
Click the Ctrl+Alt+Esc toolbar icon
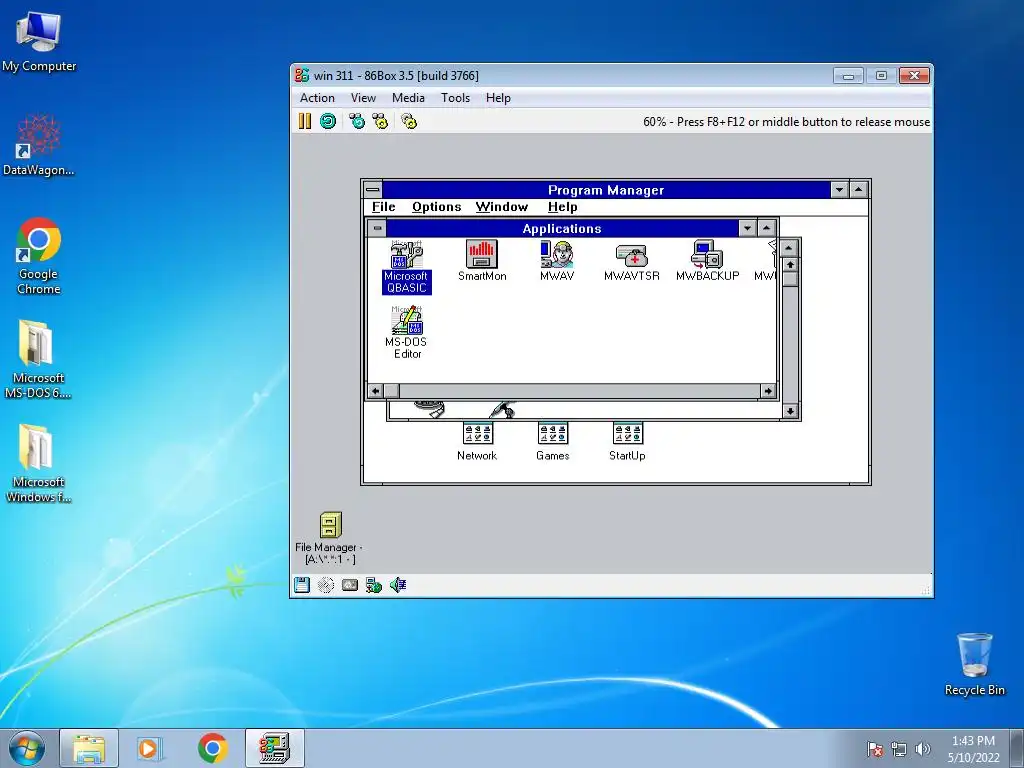[x=380, y=121]
